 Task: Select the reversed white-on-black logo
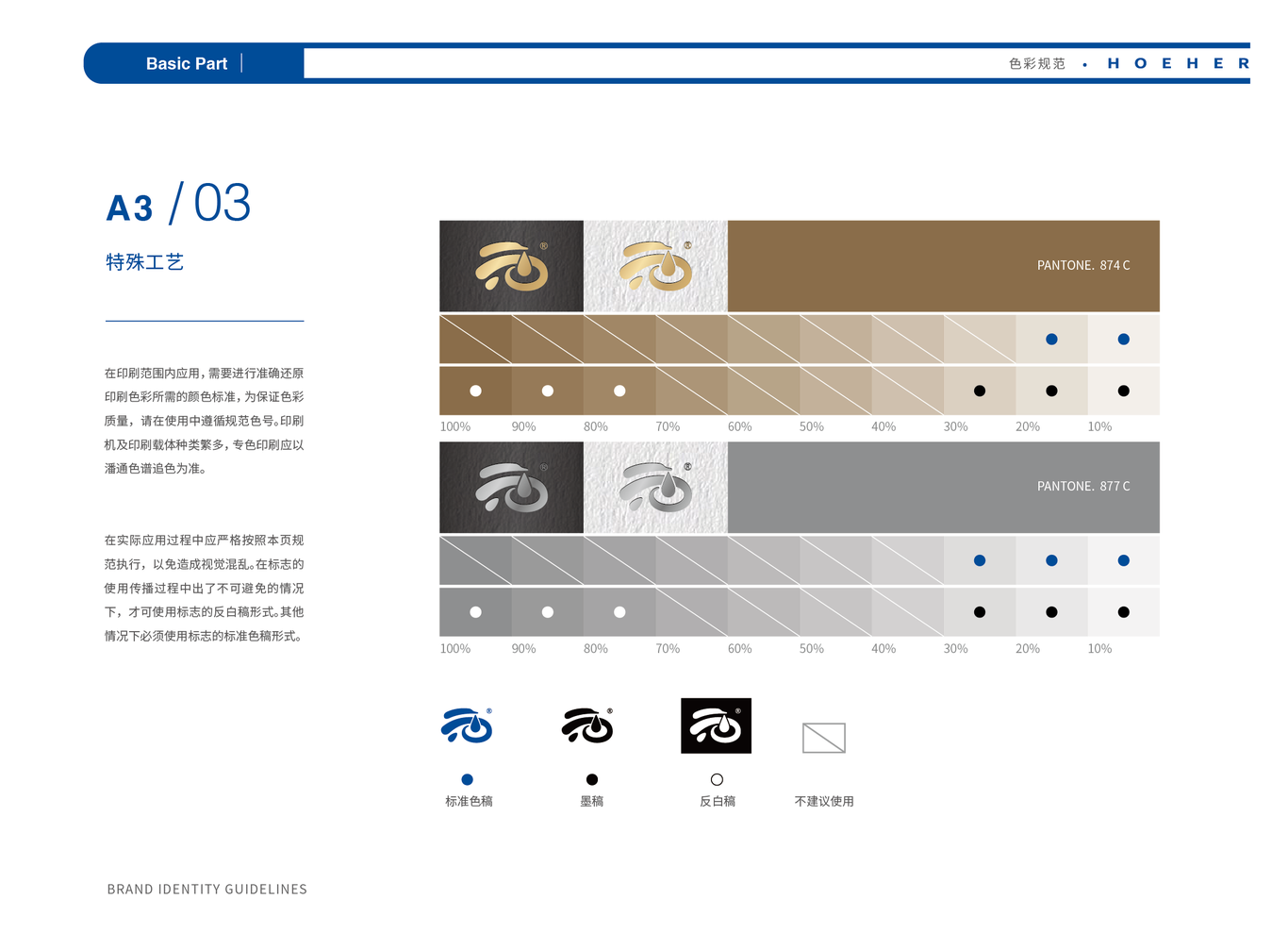coord(717,725)
